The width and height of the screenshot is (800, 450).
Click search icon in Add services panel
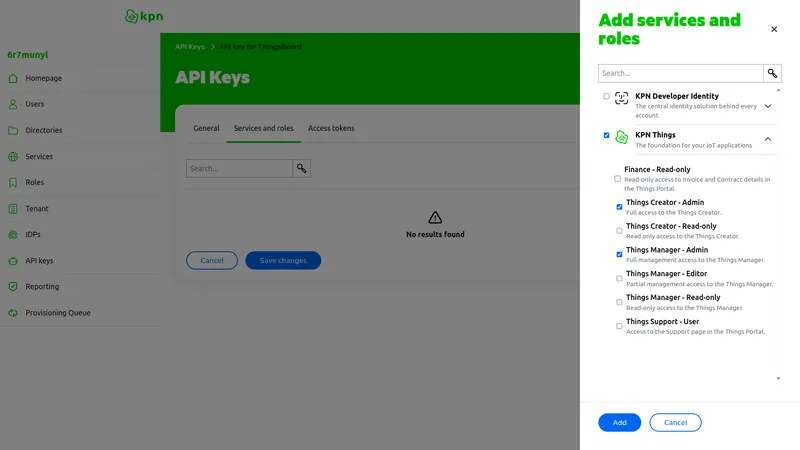coord(772,73)
